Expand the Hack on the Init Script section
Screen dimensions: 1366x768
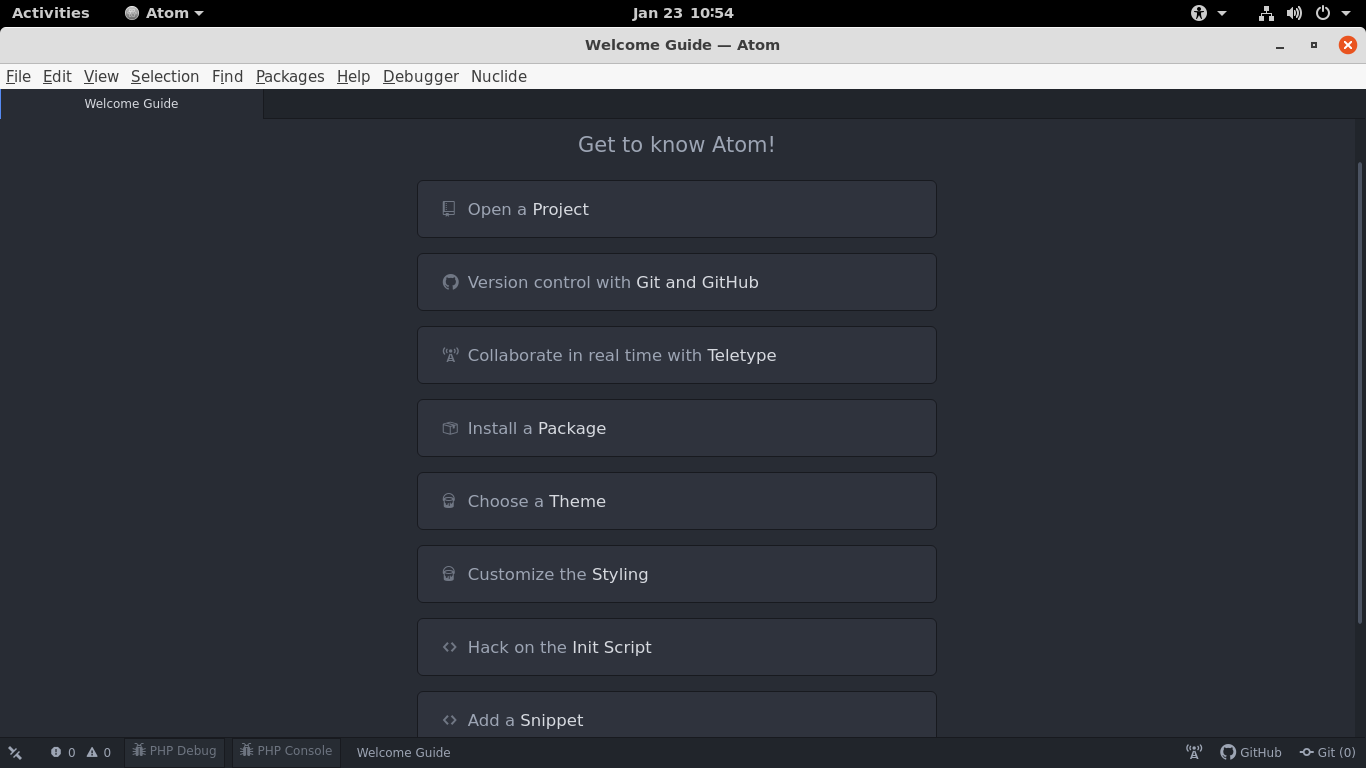pyautogui.click(x=677, y=647)
